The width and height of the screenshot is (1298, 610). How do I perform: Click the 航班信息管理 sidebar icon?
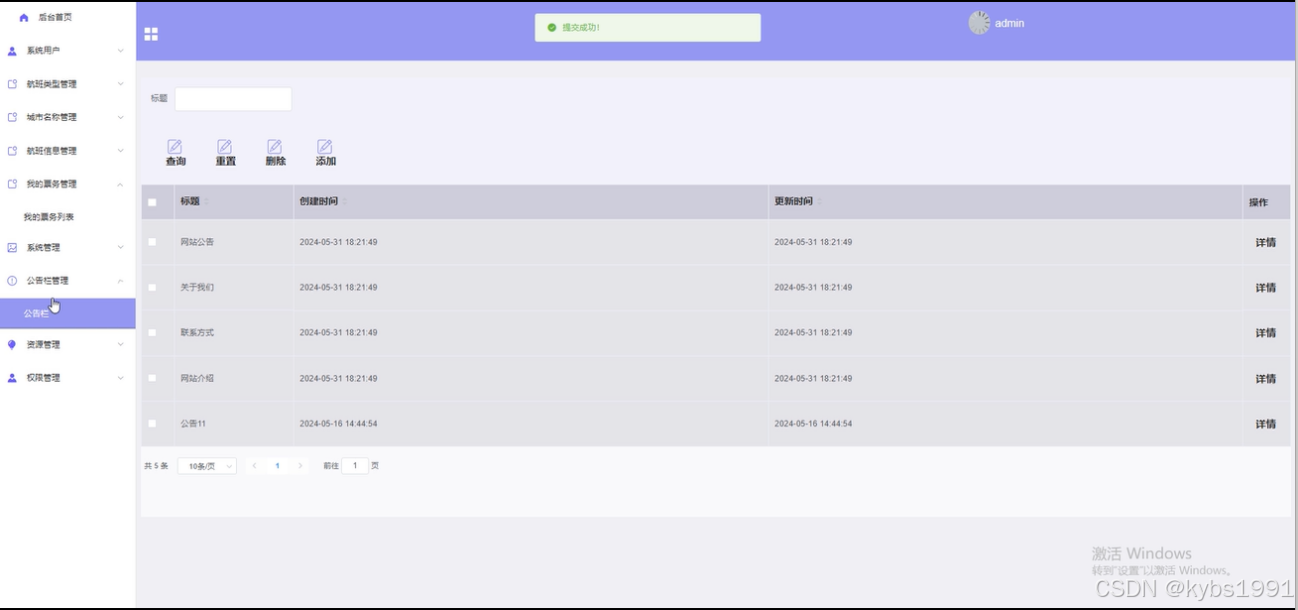tap(12, 151)
